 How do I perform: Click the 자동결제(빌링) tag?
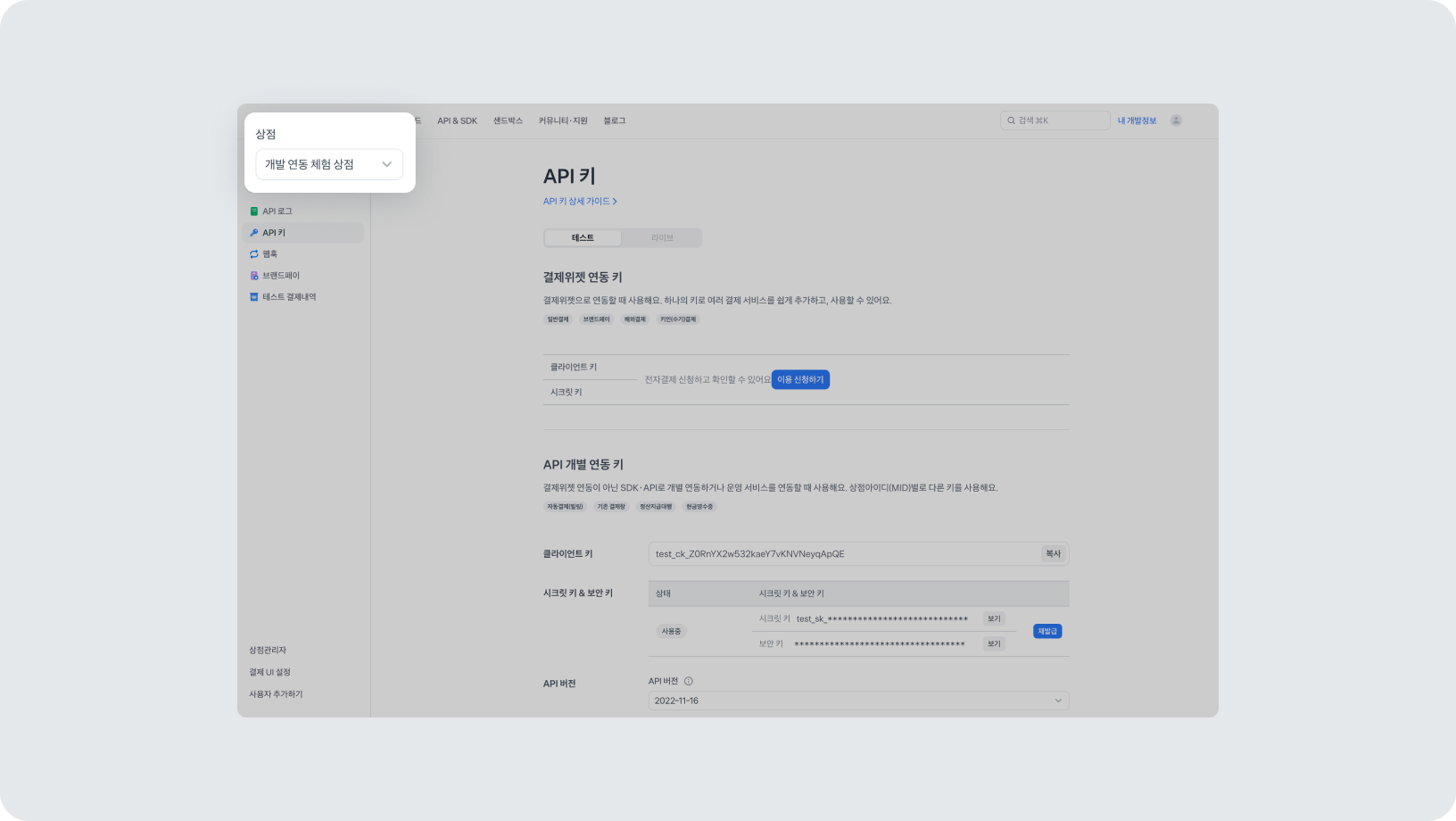pyautogui.click(x=565, y=507)
